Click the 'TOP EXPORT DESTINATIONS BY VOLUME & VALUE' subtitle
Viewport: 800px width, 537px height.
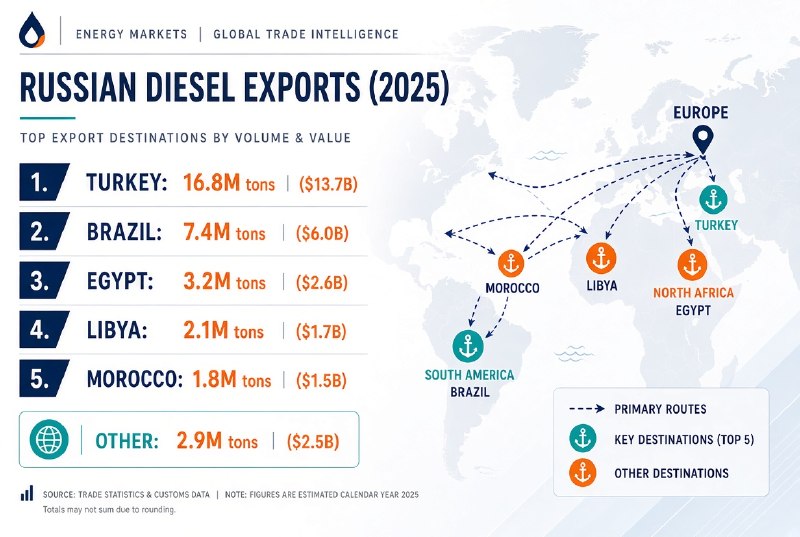click(186, 138)
